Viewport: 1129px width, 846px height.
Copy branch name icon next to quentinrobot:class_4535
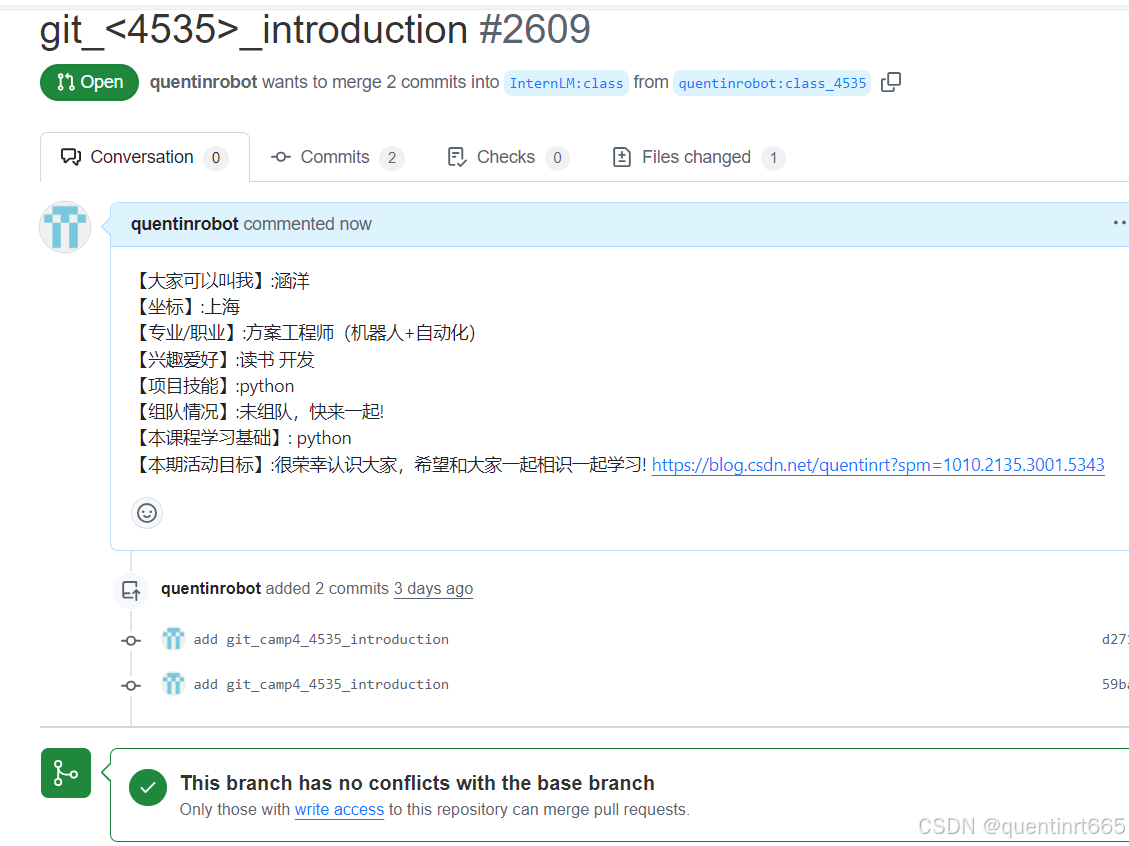[x=891, y=82]
